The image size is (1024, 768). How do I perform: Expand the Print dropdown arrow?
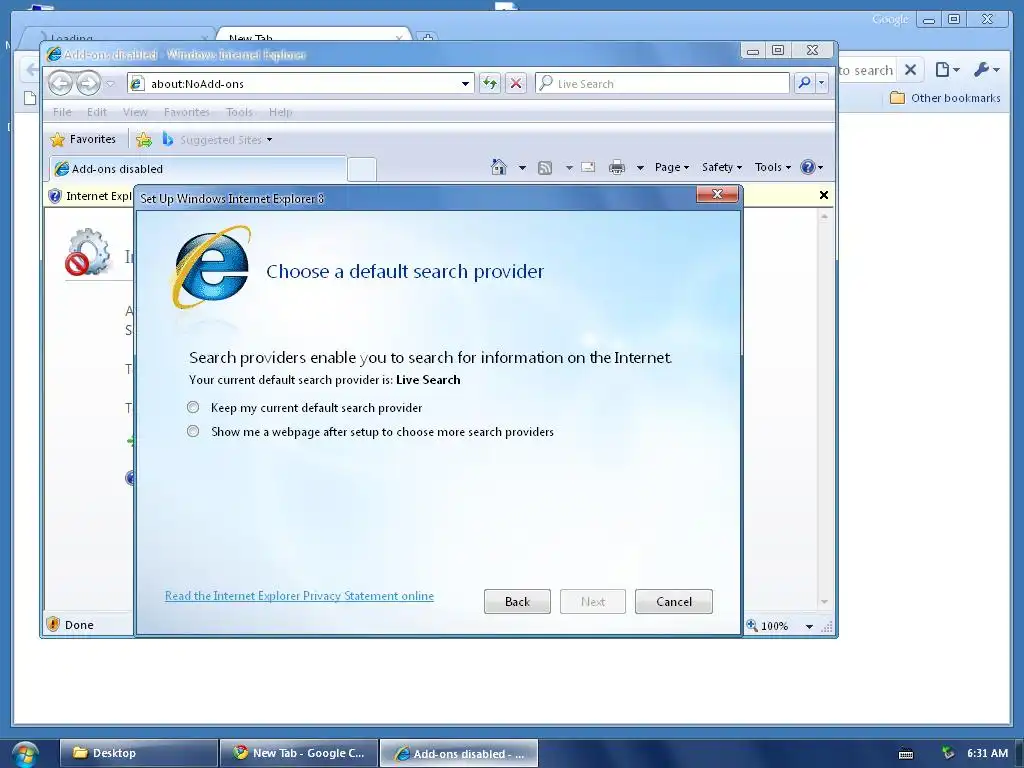click(x=640, y=168)
